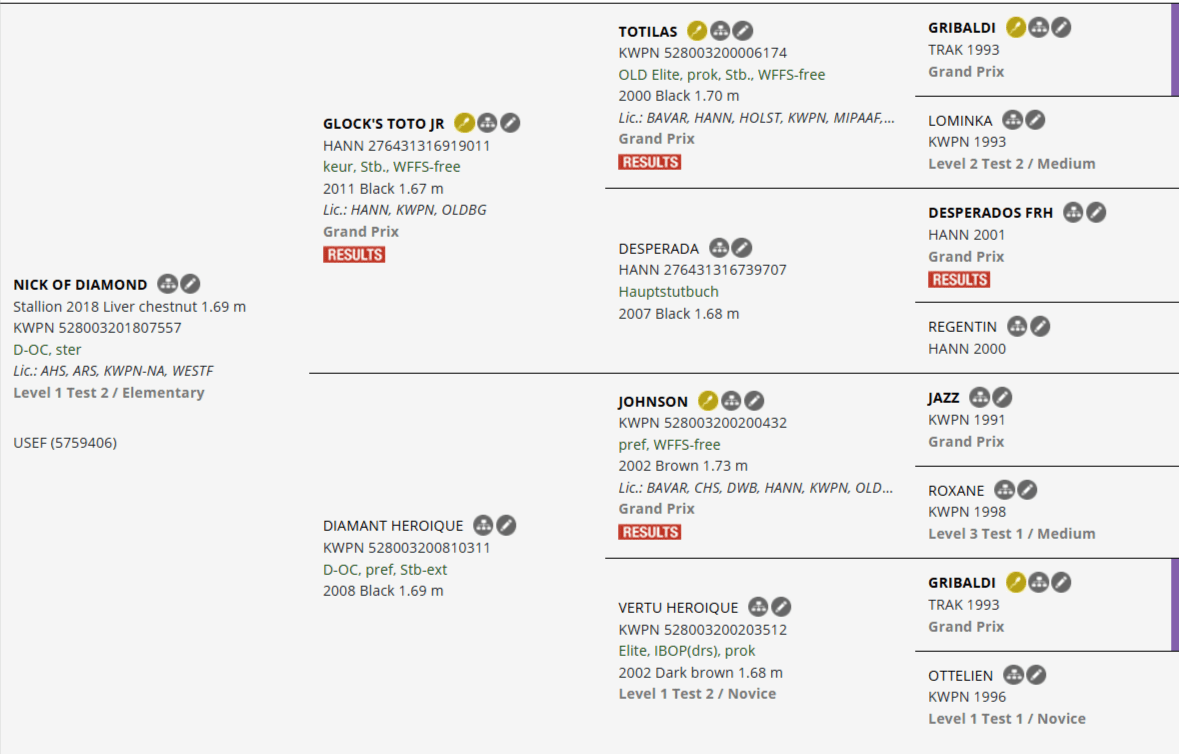Viewport: 1179px width, 754px height.
Task: Open the pedigree tree icon for Jazz
Action: pyautogui.click(x=979, y=397)
